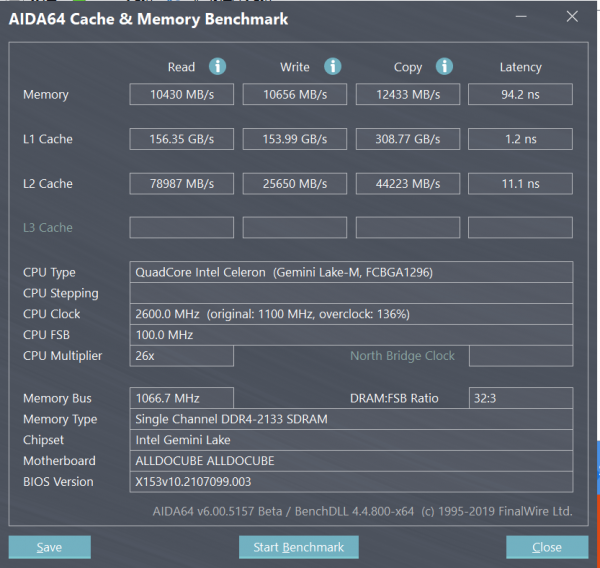Click the info icon next to Write
The height and width of the screenshot is (568, 600).
(332, 67)
